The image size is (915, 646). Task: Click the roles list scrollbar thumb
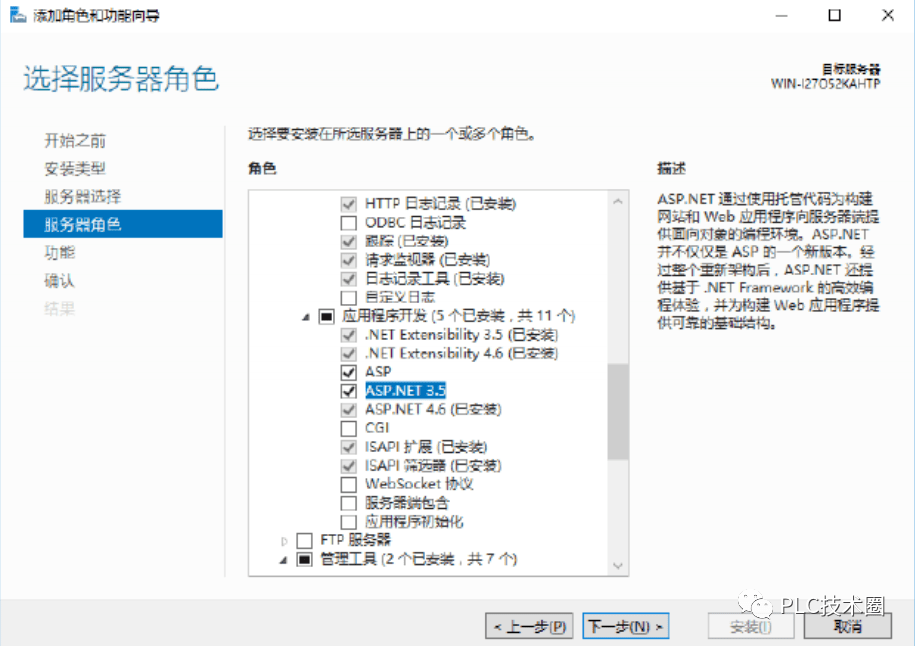pos(618,411)
